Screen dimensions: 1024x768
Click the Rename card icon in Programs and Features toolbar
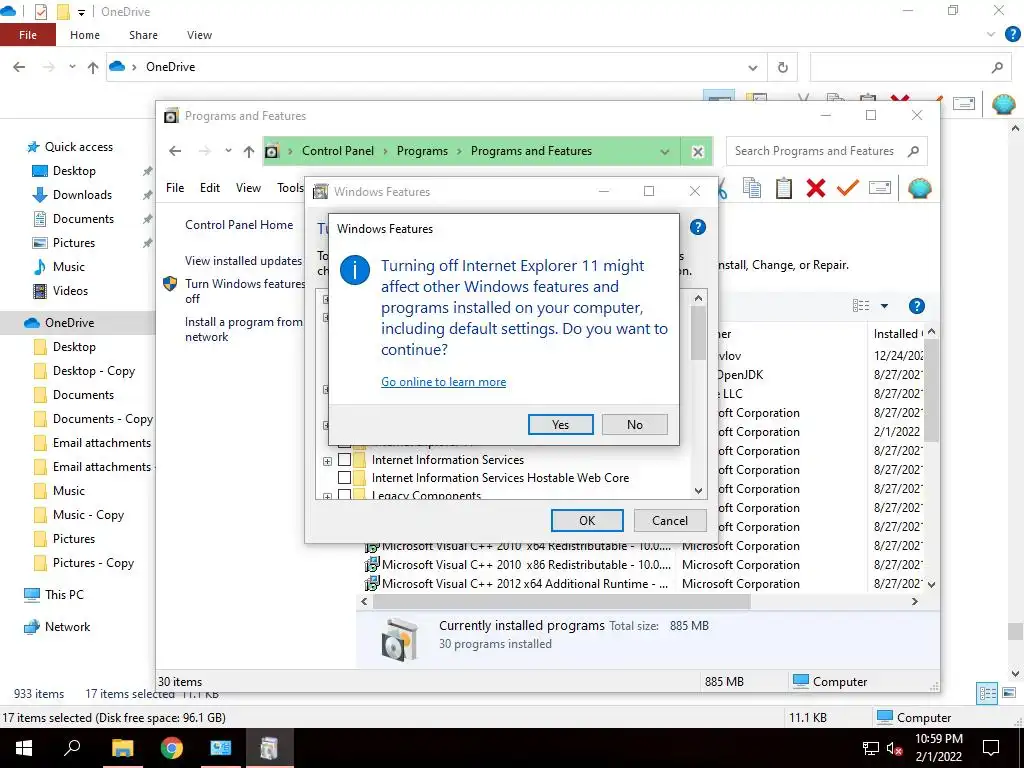click(880, 188)
